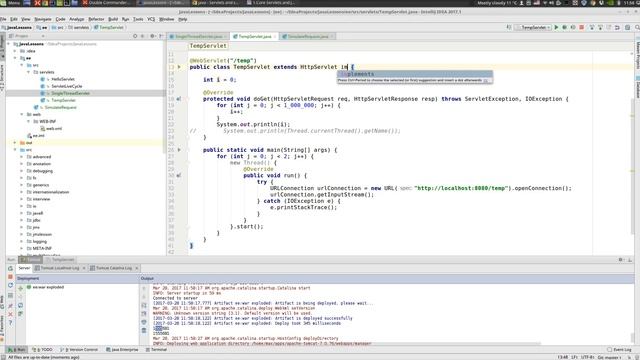
Task: Open the VCS menu
Action: pos(151,19)
